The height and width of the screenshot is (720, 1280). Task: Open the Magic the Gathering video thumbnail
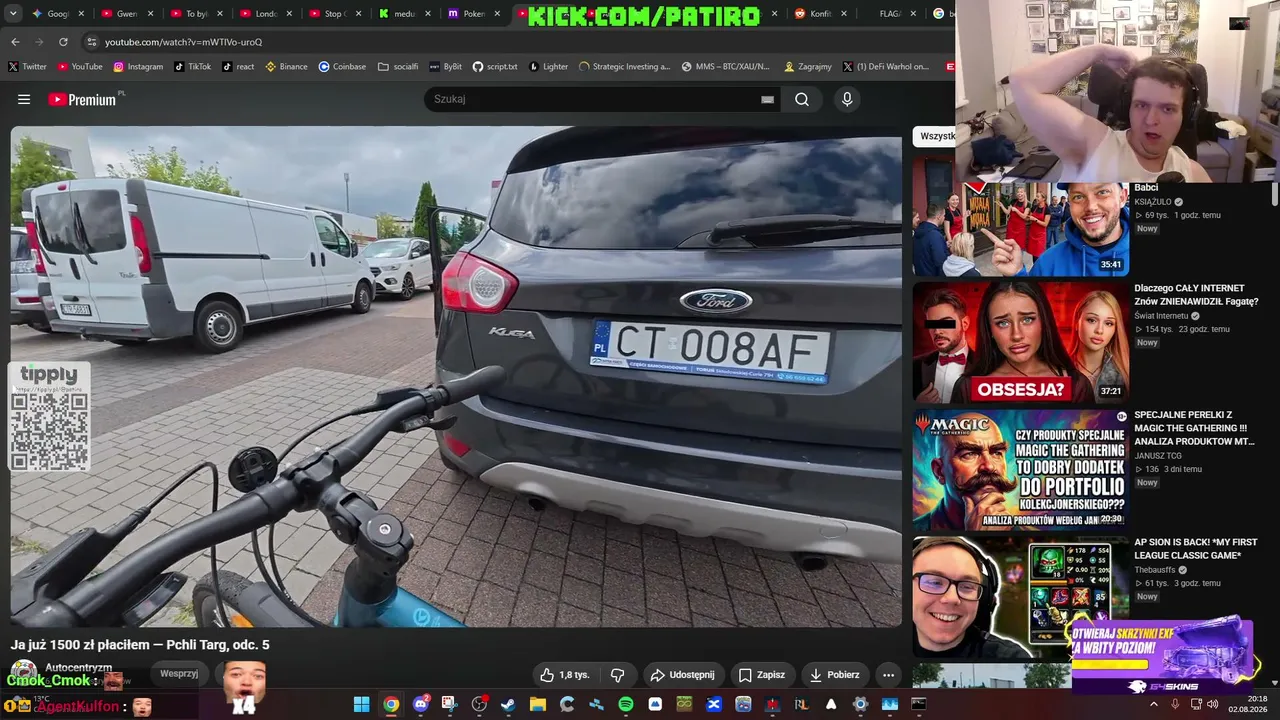(x=1021, y=470)
